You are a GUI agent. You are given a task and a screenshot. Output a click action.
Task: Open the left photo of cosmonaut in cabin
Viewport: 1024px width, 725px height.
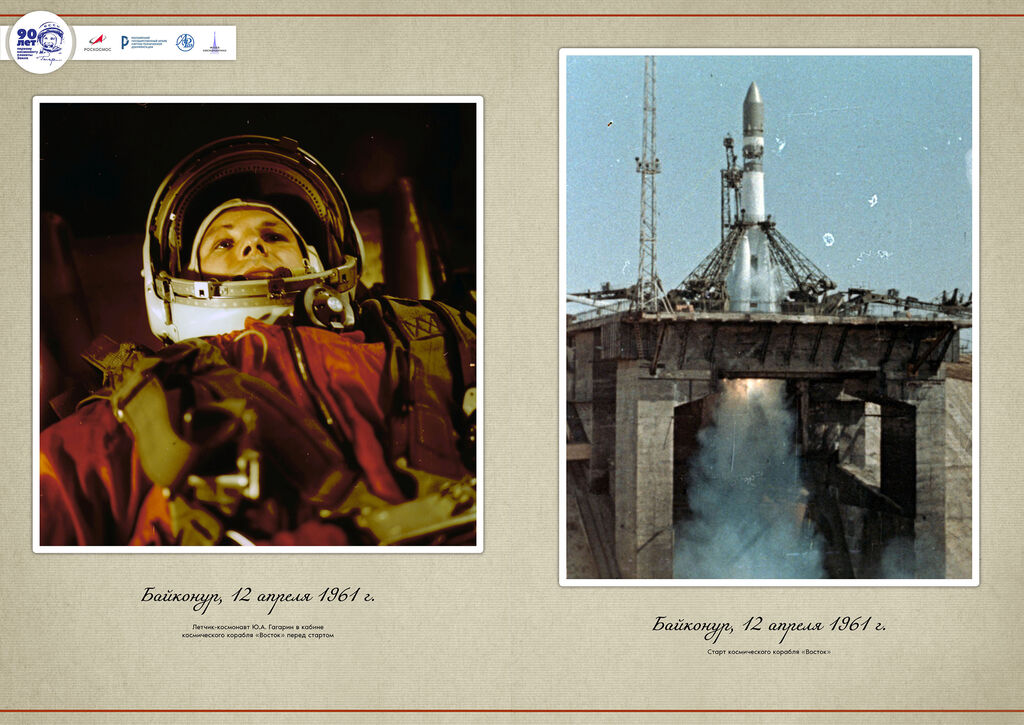click(257, 324)
